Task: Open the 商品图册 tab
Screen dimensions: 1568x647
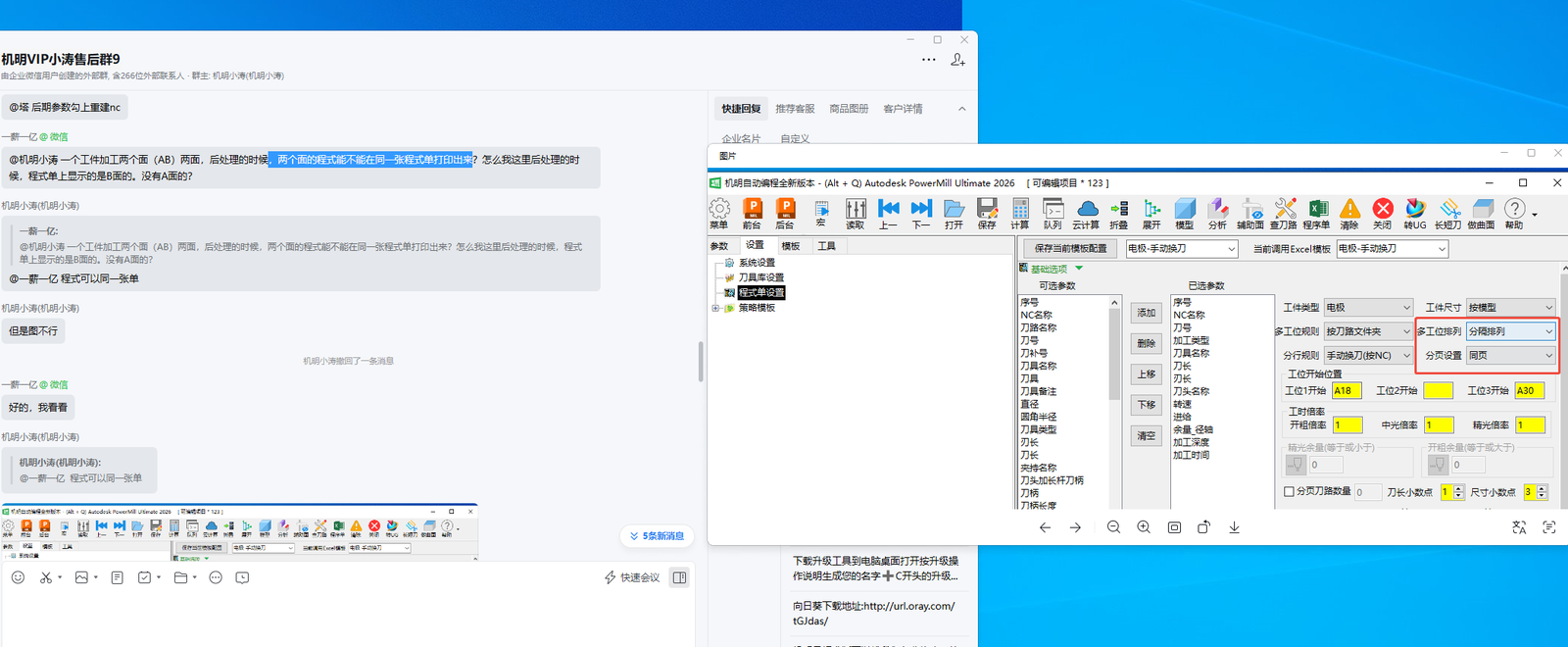Action: 849,109
